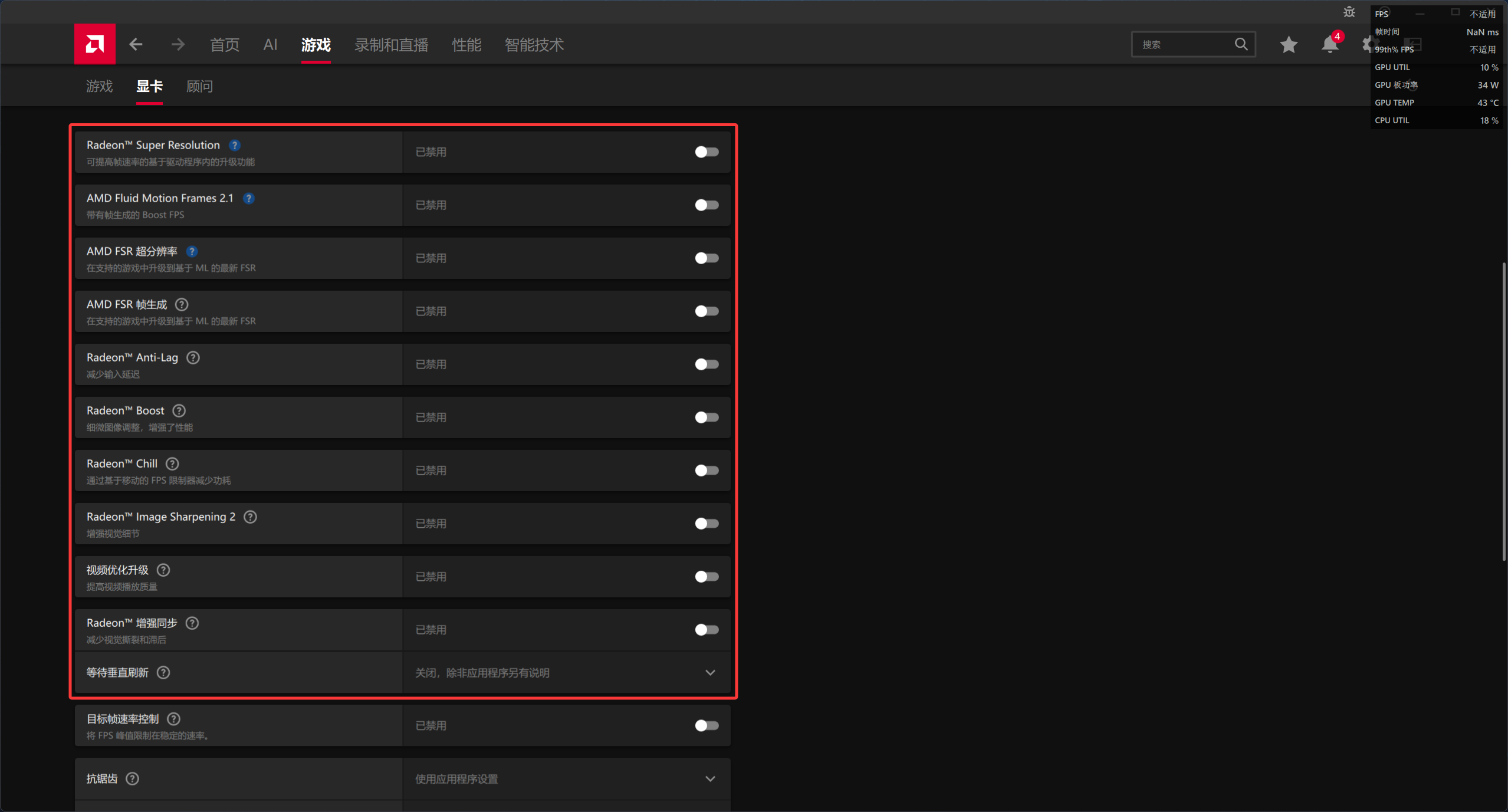Open the 等待垂直刷新 dropdown
Viewport: 1508px width, 812px height.
click(x=566, y=672)
